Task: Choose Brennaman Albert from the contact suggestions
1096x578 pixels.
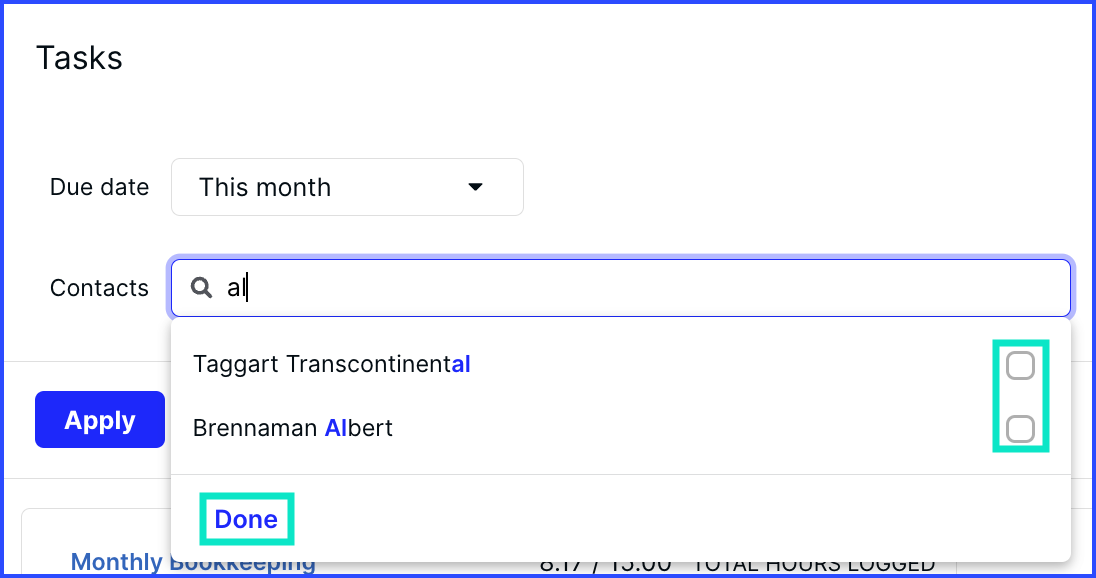Action: [x=621, y=428]
